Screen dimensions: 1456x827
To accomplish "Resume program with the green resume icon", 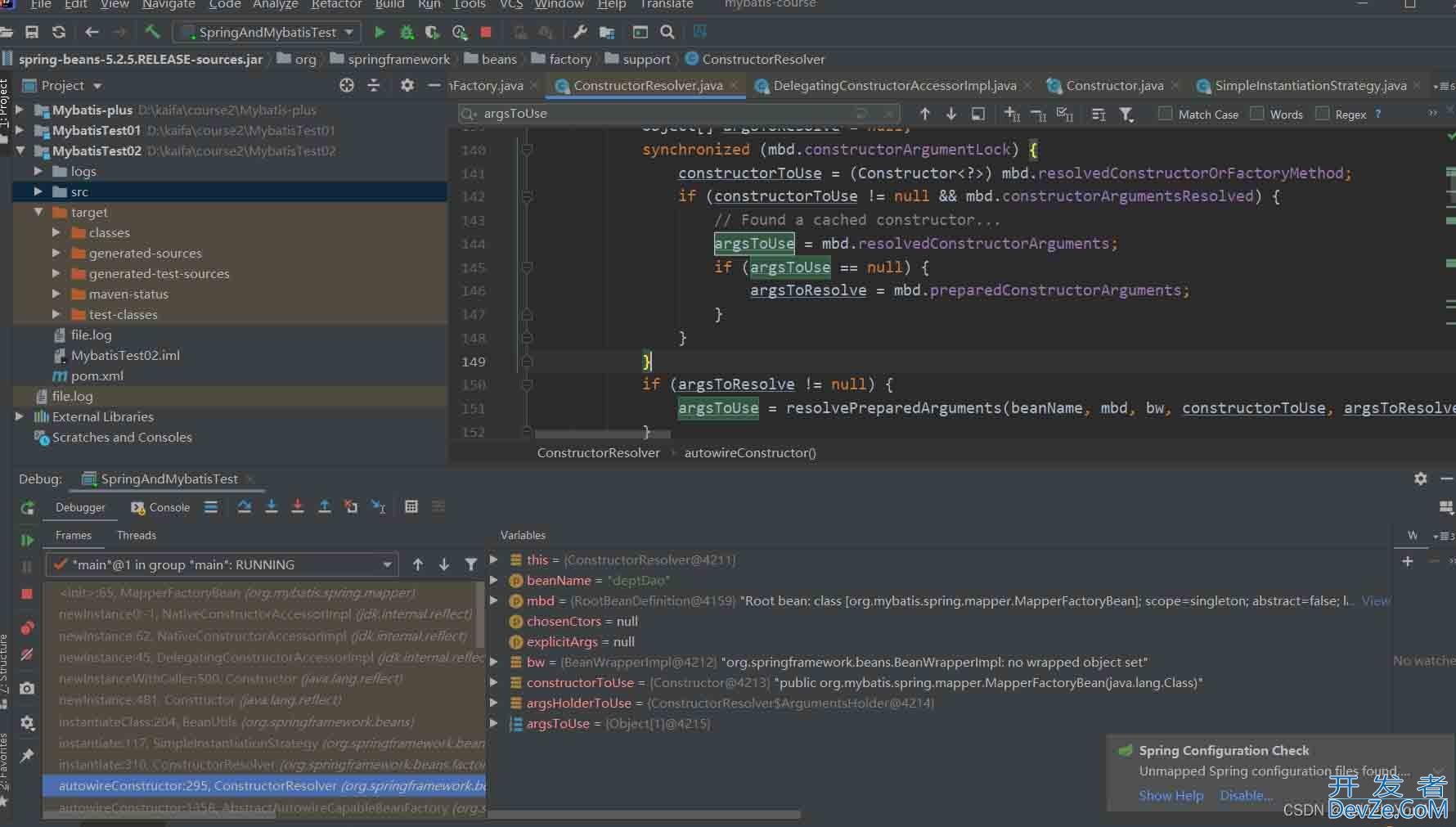I will tap(27, 540).
